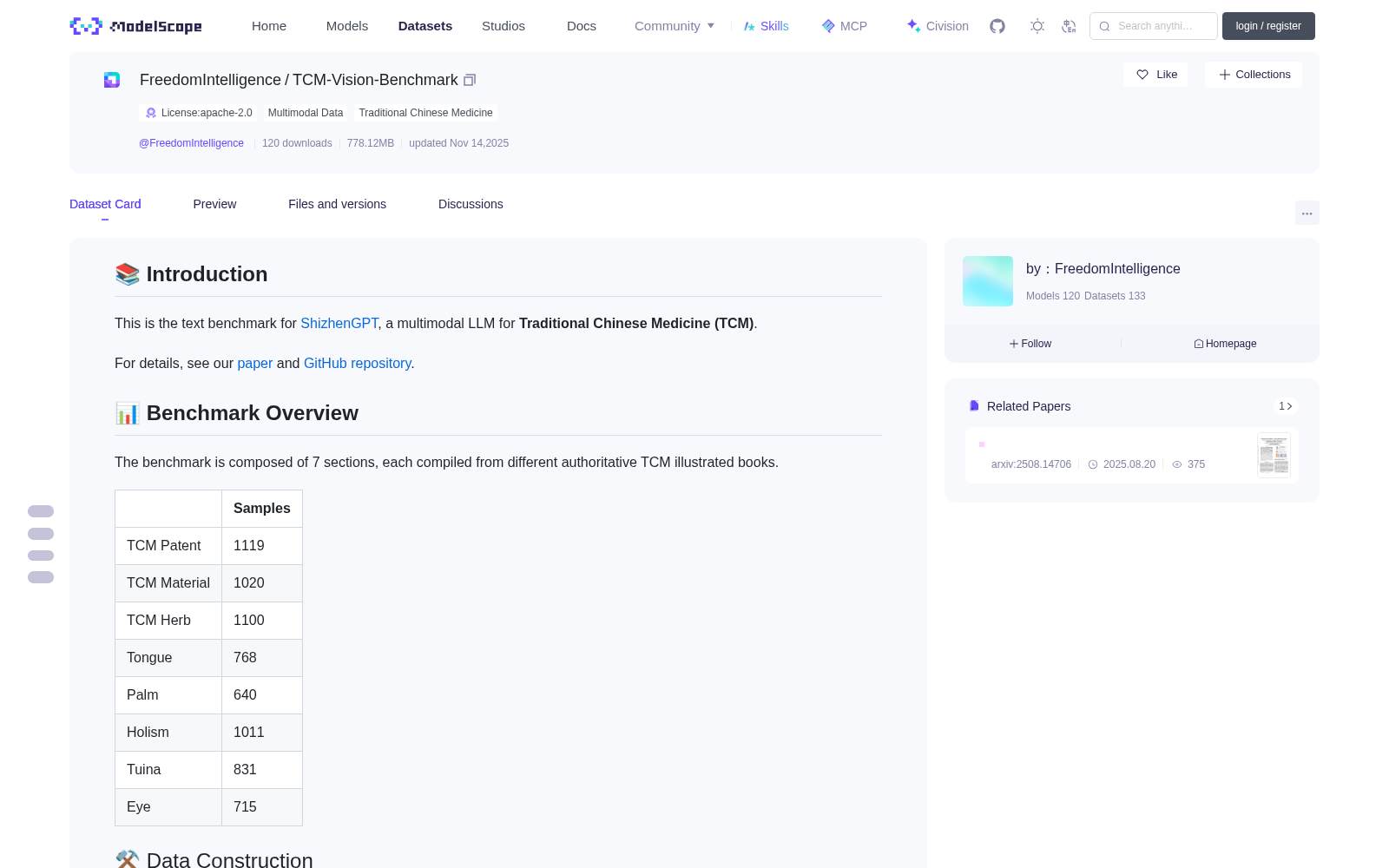This screenshot has width=1389, height=868.
Task: Click the Holism table cell
Action: [168, 733]
